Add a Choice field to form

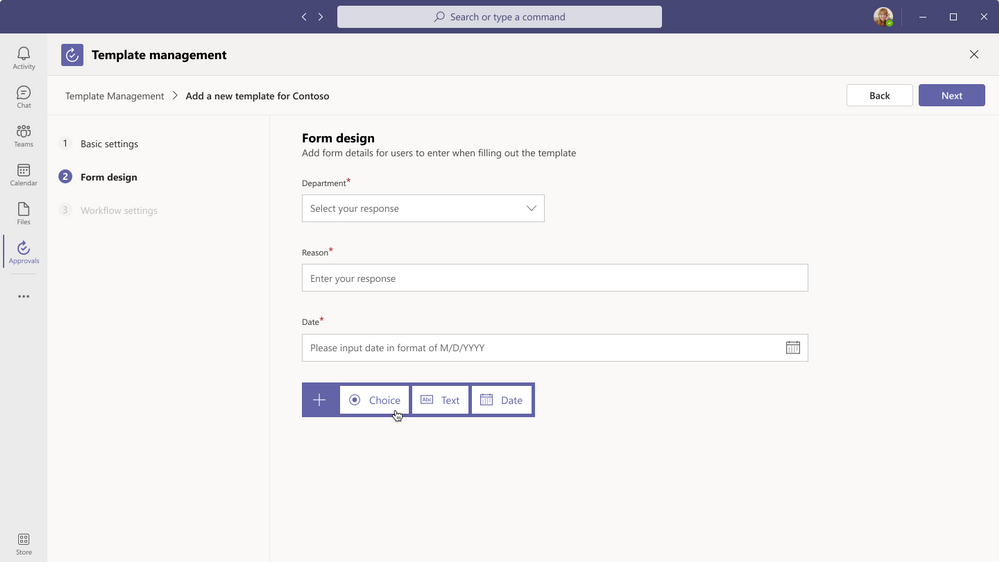point(374,400)
